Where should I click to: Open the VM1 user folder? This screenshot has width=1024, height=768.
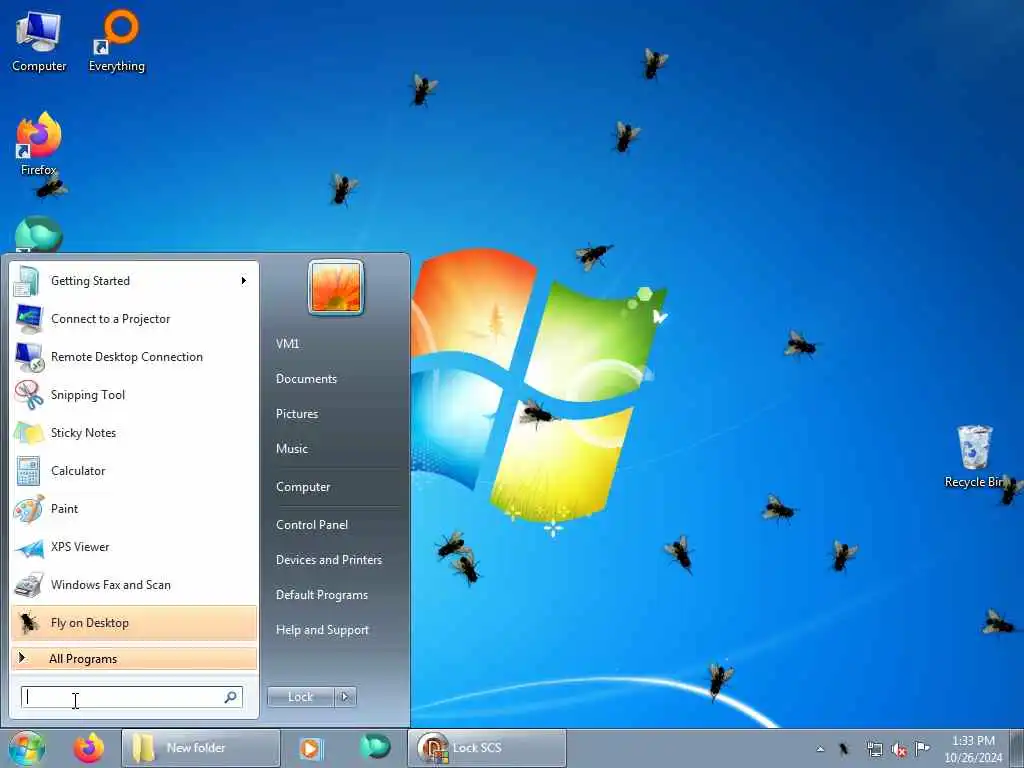[x=287, y=344]
